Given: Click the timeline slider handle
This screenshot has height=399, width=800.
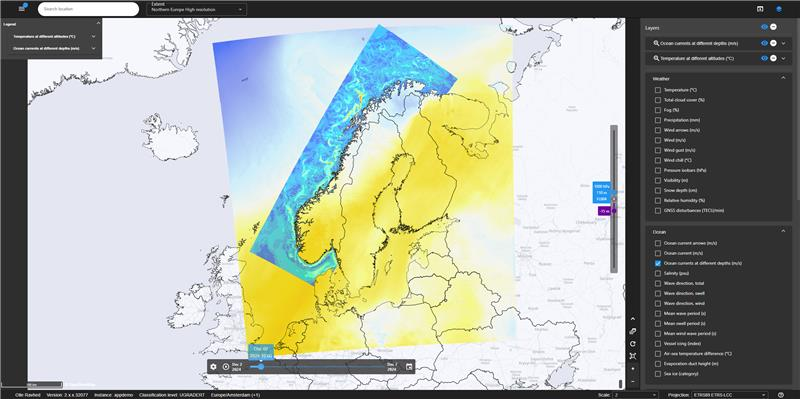Looking at the screenshot, I should (261, 366).
